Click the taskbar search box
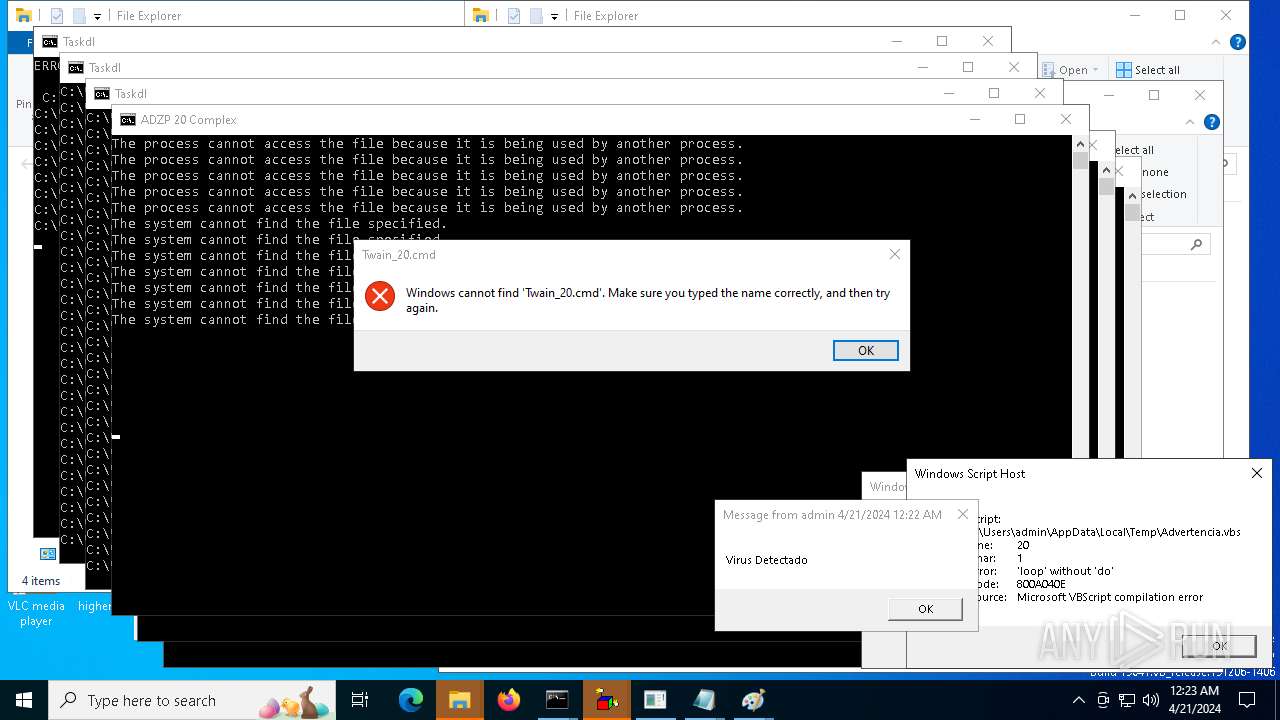Viewport: 1280px width, 720px height. click(x=192, y=700)
